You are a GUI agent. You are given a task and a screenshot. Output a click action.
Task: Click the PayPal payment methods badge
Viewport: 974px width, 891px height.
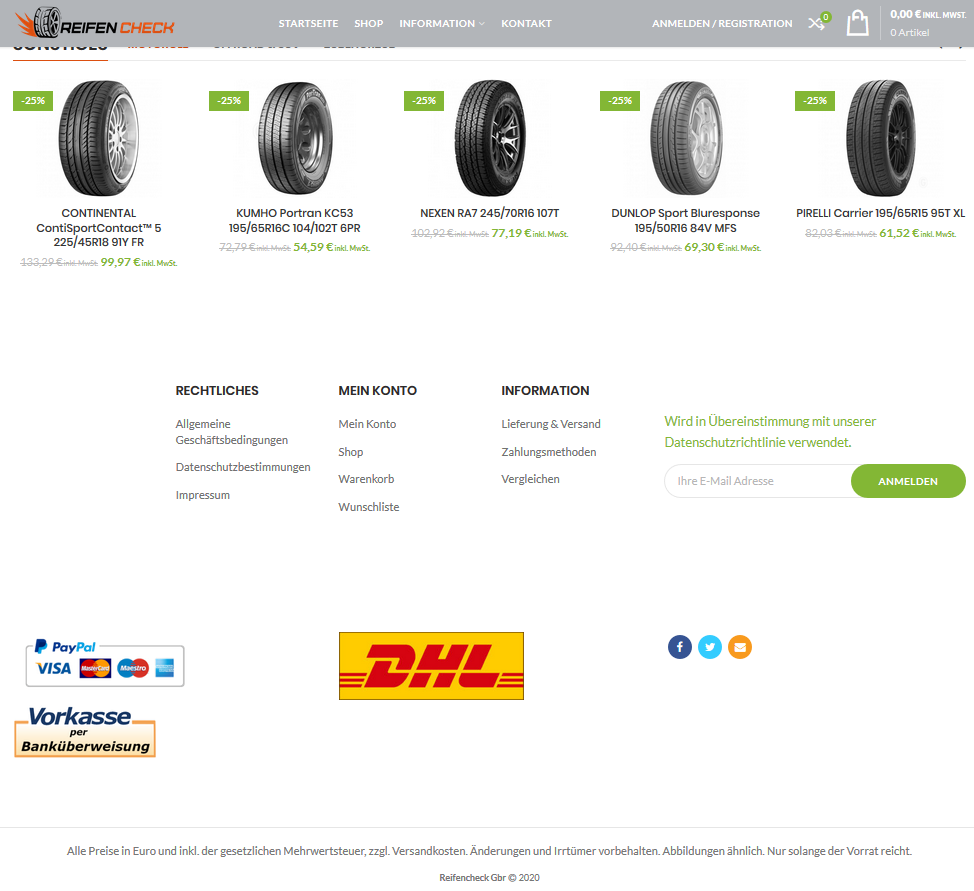click(x=105, y=662)
